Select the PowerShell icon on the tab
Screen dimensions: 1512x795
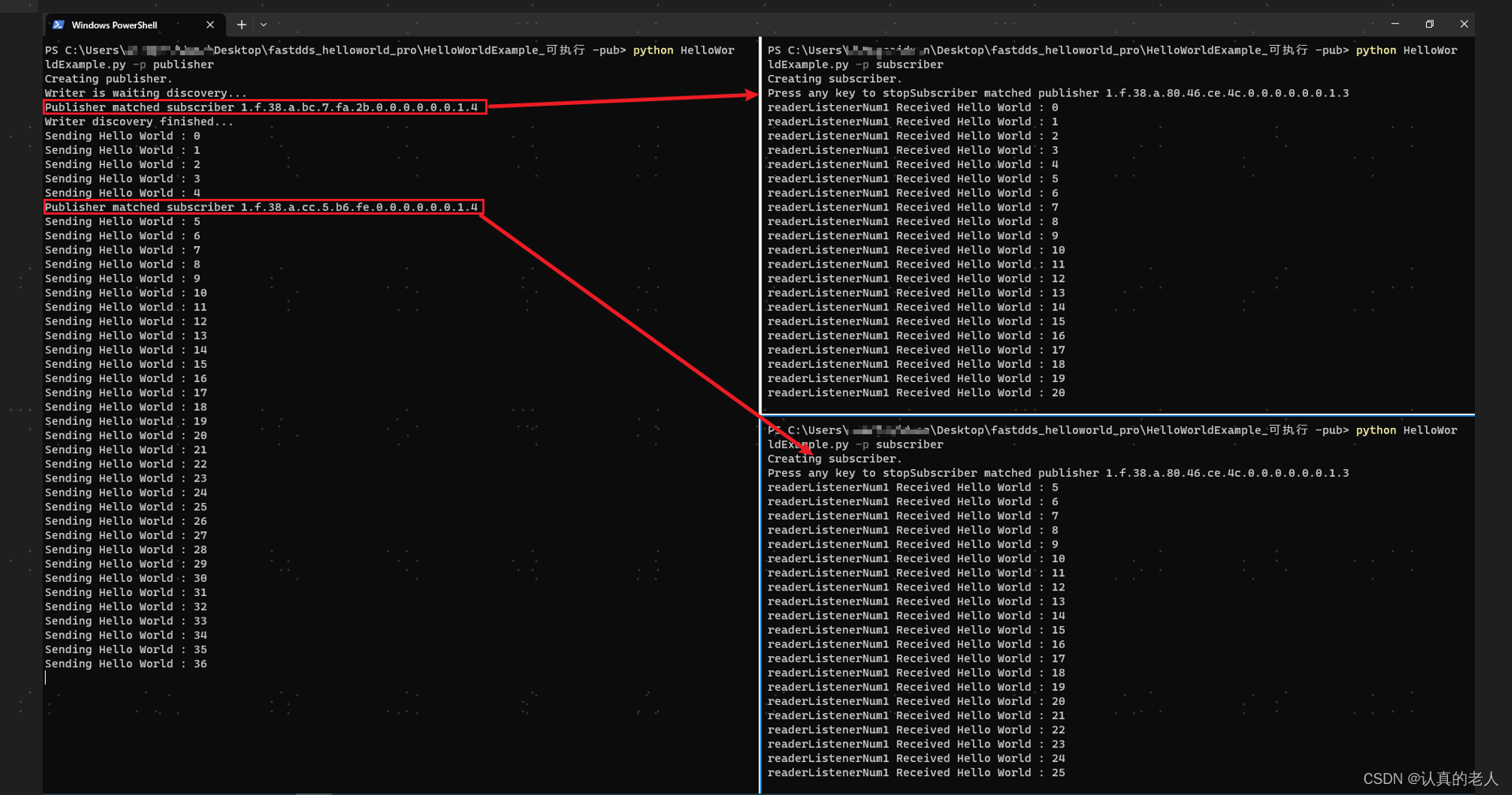(x=58, y=24)
